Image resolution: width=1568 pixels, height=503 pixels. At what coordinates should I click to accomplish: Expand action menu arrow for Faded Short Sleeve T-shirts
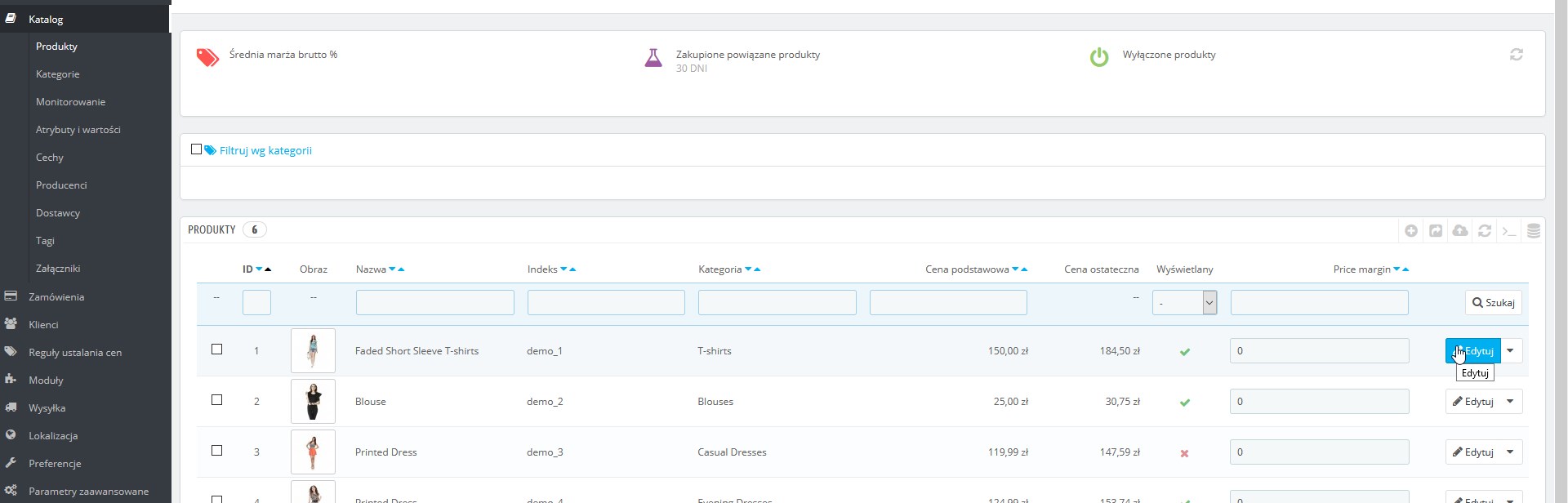[x=1511, y=351]
